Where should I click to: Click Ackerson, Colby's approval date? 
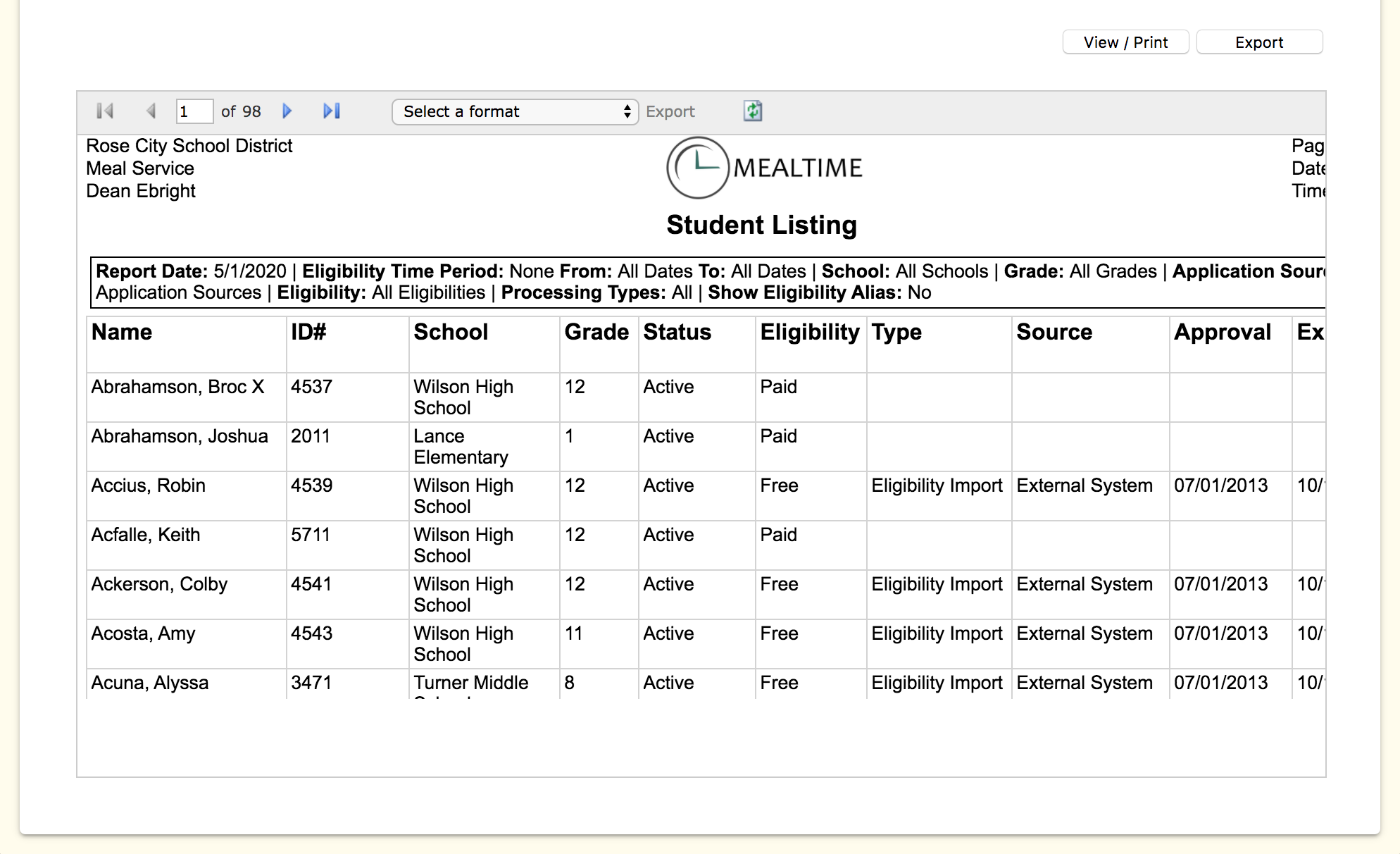[1220, 584]
